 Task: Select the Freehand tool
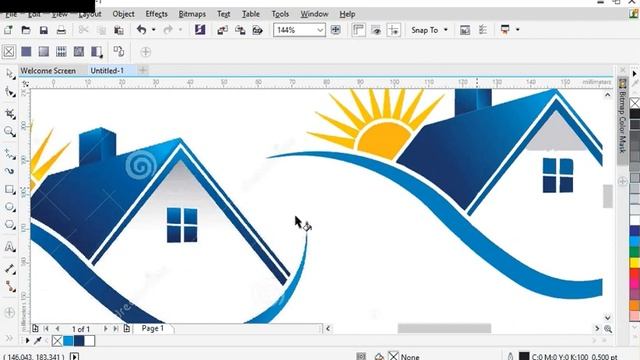[x=10, y=153]
